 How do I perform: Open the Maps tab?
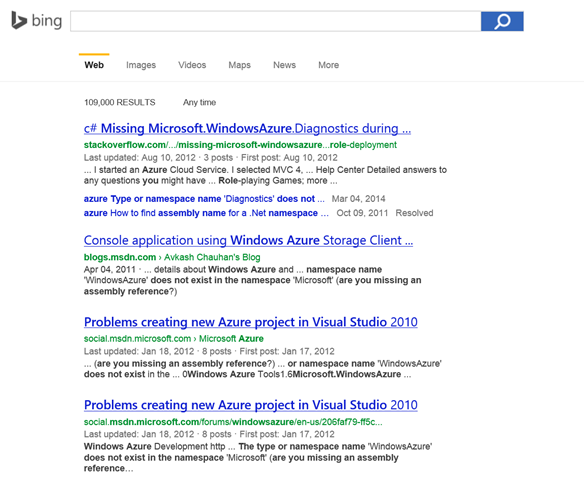pos(239,65)
